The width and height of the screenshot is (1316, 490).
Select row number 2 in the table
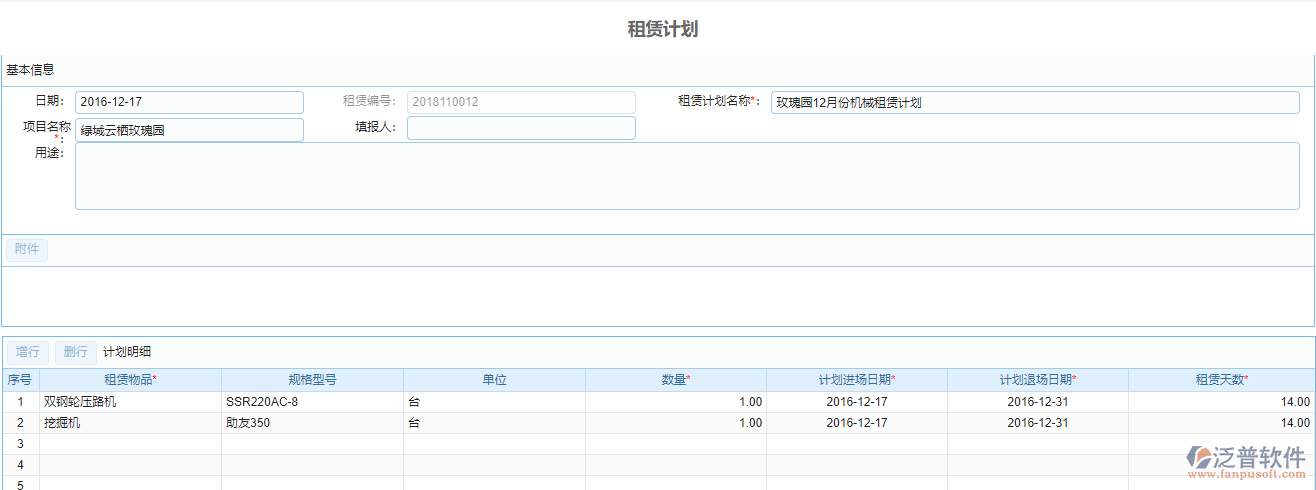[20, 423]
